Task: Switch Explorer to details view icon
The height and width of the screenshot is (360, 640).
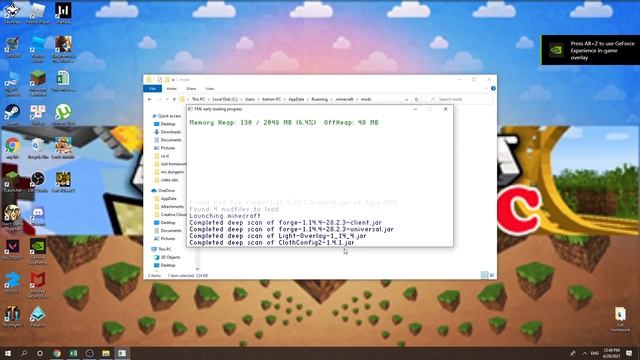Action: click(484, 275)
